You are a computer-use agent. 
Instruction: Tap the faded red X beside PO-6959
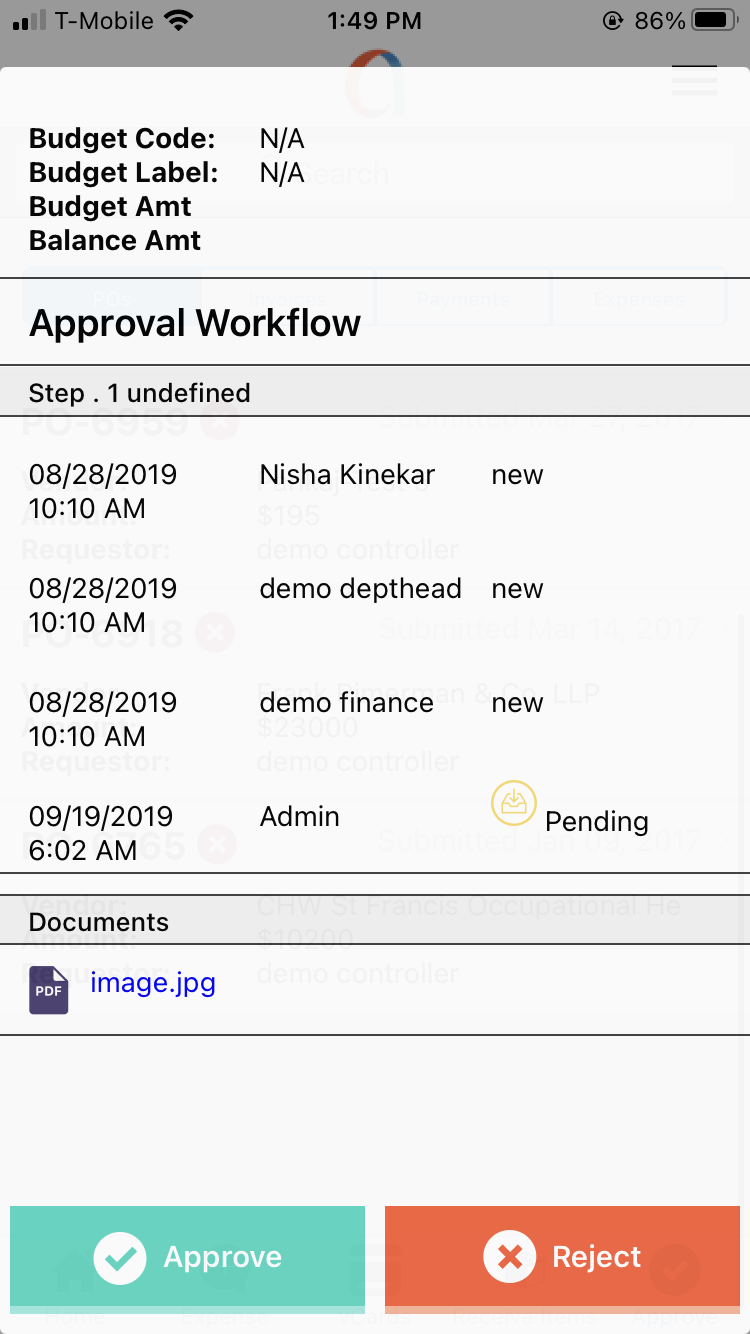[219, 423]
